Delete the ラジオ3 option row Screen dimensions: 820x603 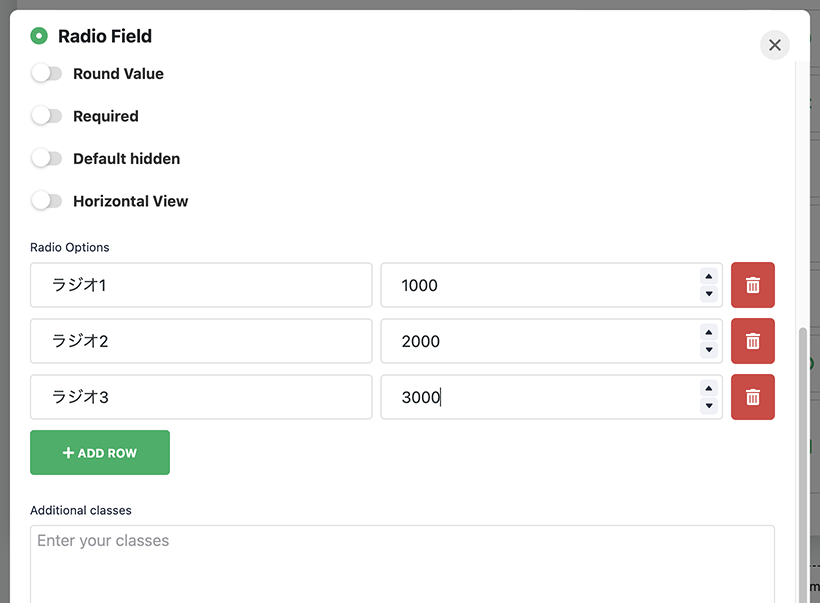753,397
